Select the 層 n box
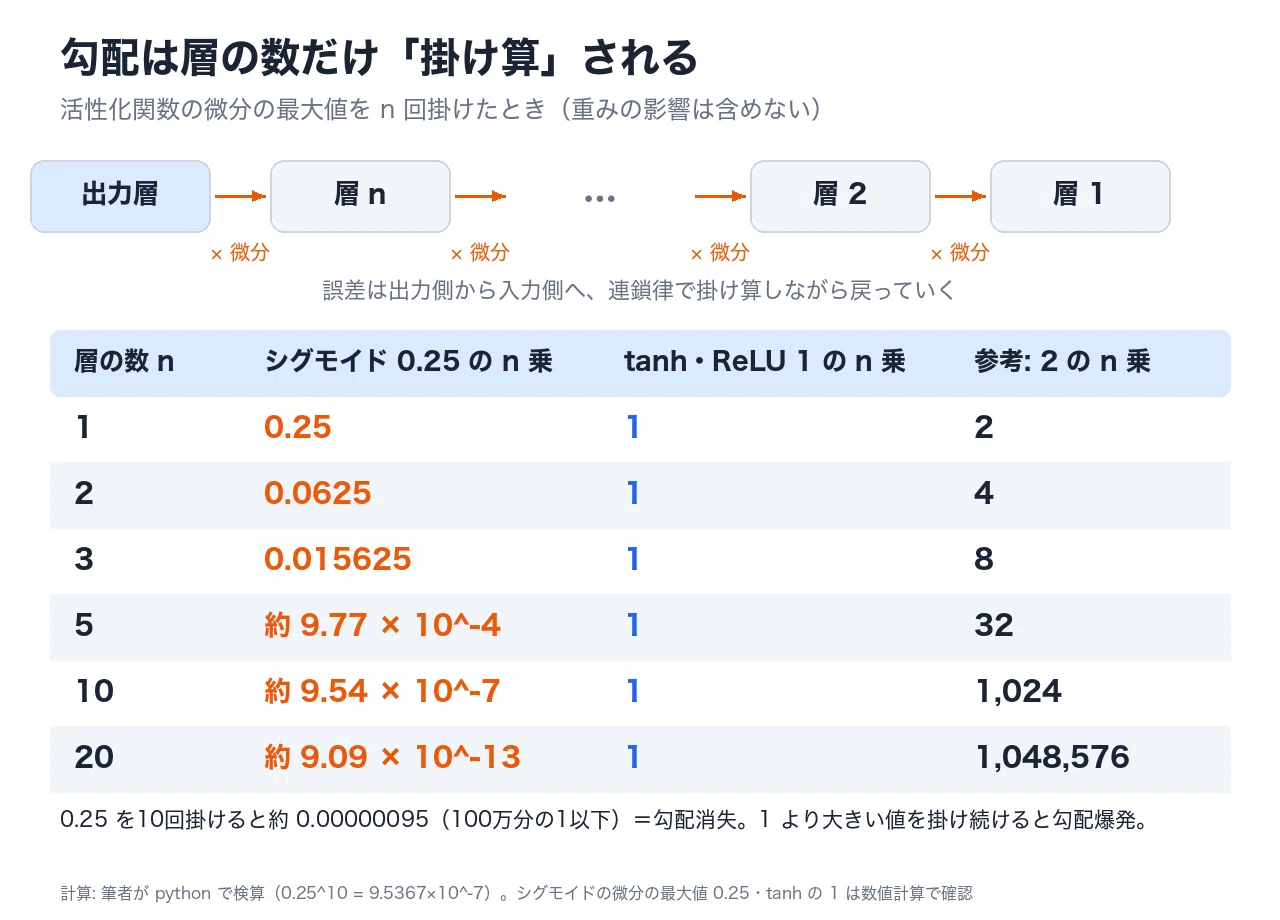Screen dimensions: 1280x920 tap(360, 196)
